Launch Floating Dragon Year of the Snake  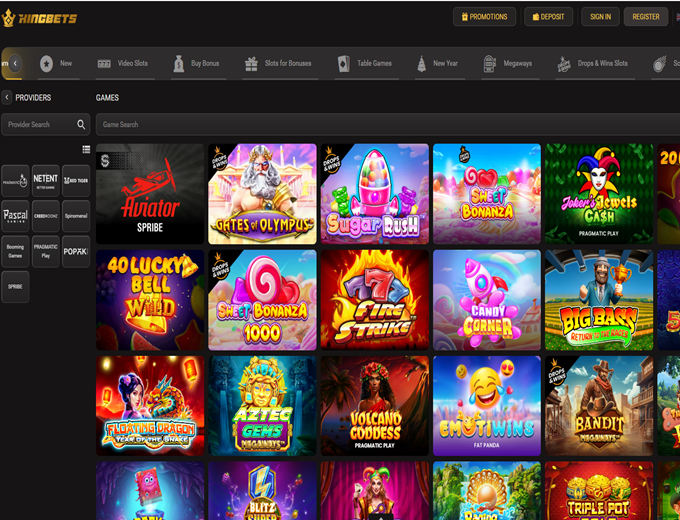tap(150, 406)
